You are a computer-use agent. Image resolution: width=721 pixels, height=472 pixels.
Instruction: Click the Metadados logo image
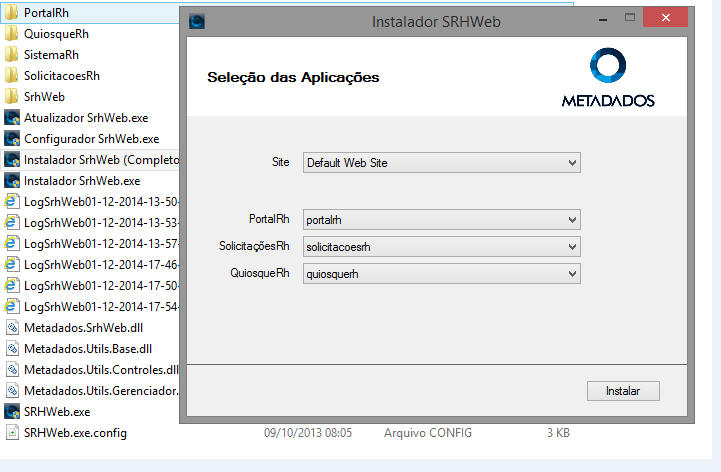tap(607, 78)
